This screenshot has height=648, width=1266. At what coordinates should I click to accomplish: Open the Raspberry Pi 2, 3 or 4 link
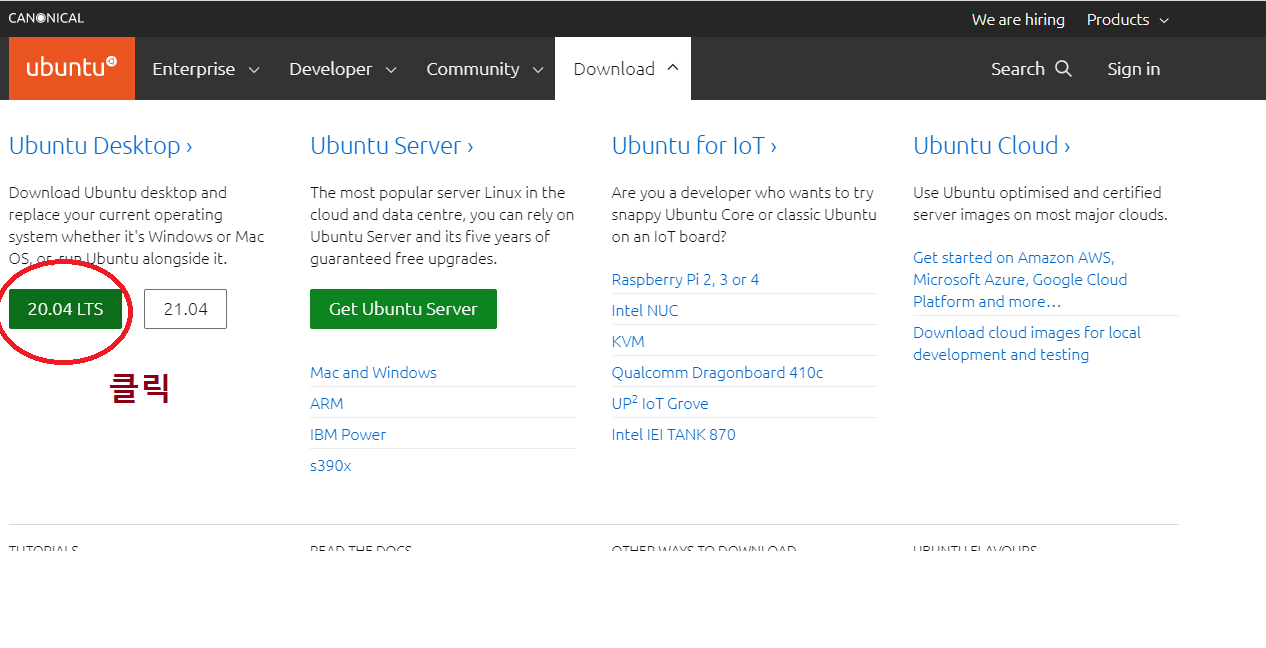pos(685,279)
